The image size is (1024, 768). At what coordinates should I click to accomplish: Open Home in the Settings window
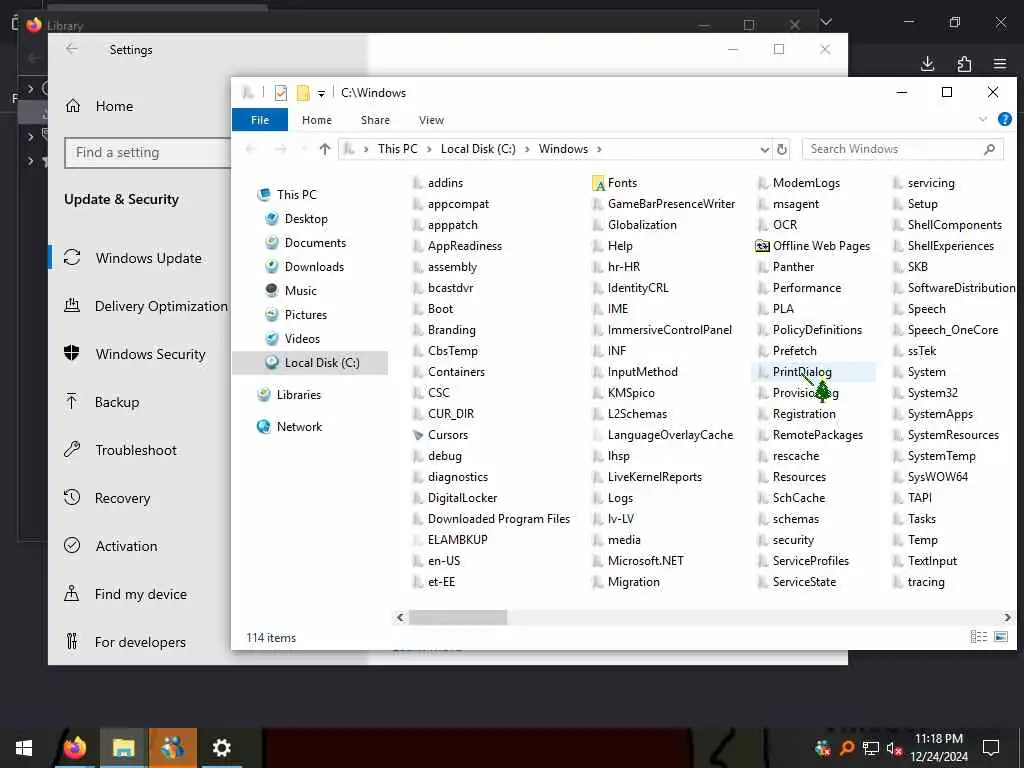tap(114, 106)
